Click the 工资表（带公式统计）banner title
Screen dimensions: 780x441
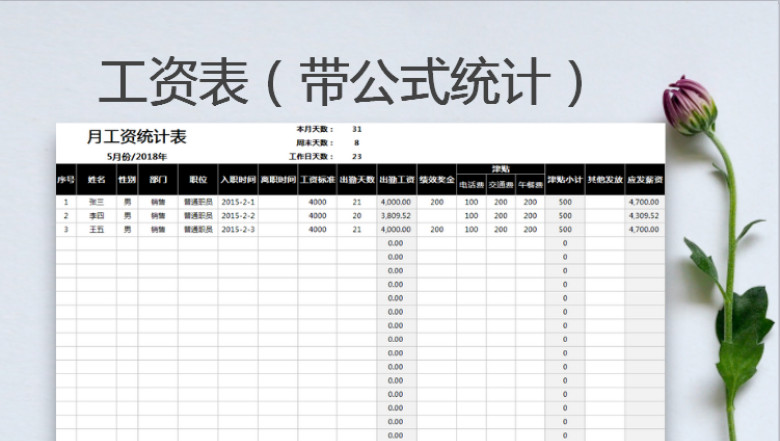click(341, 81)
